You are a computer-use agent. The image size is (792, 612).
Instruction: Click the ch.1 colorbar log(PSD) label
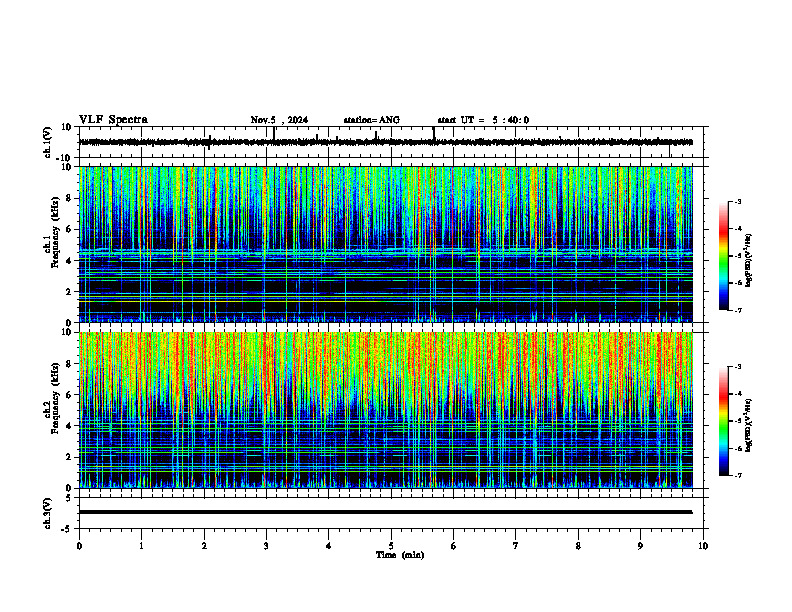(749, 260)
